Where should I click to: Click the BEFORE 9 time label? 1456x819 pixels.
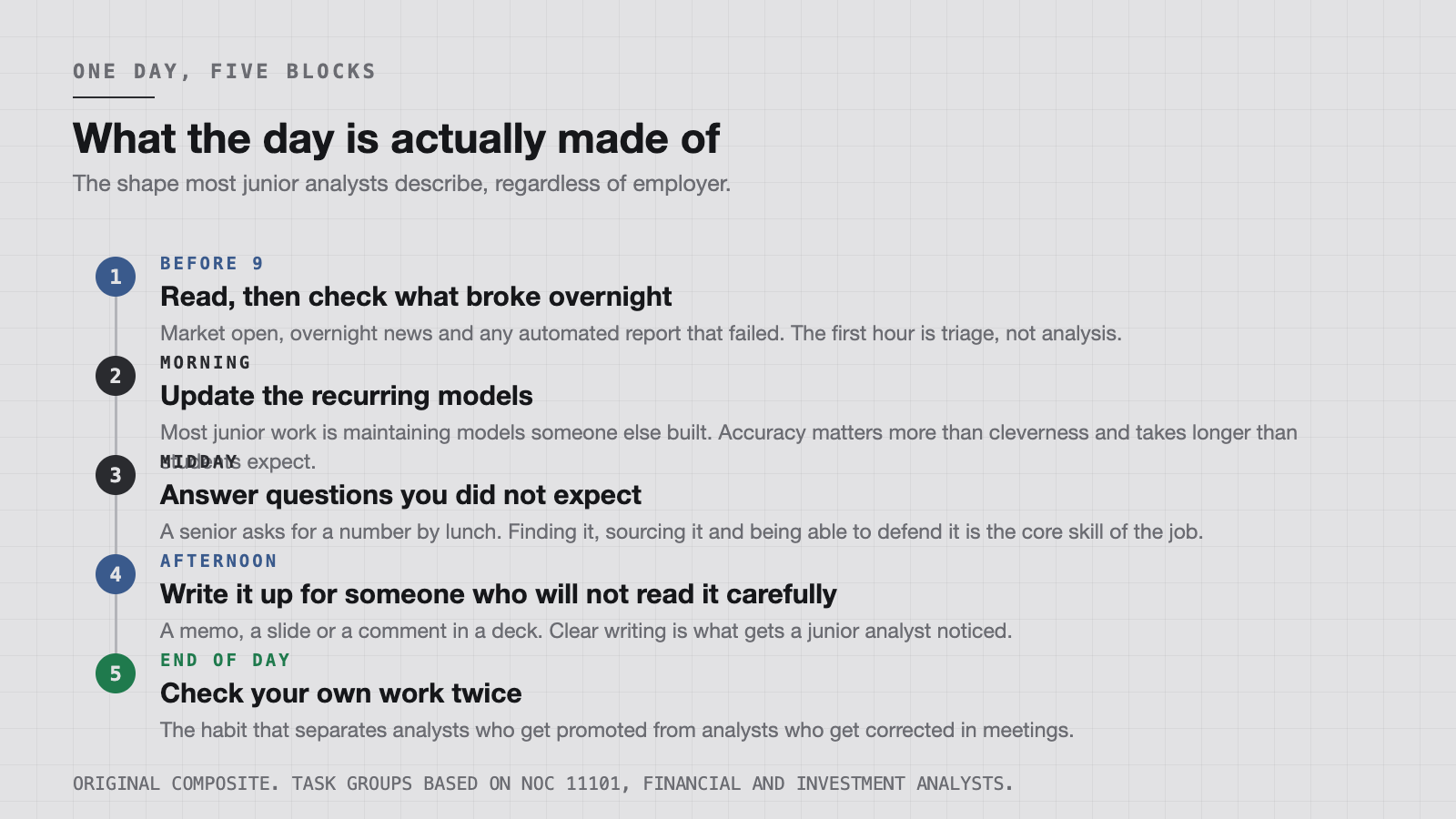212,263
